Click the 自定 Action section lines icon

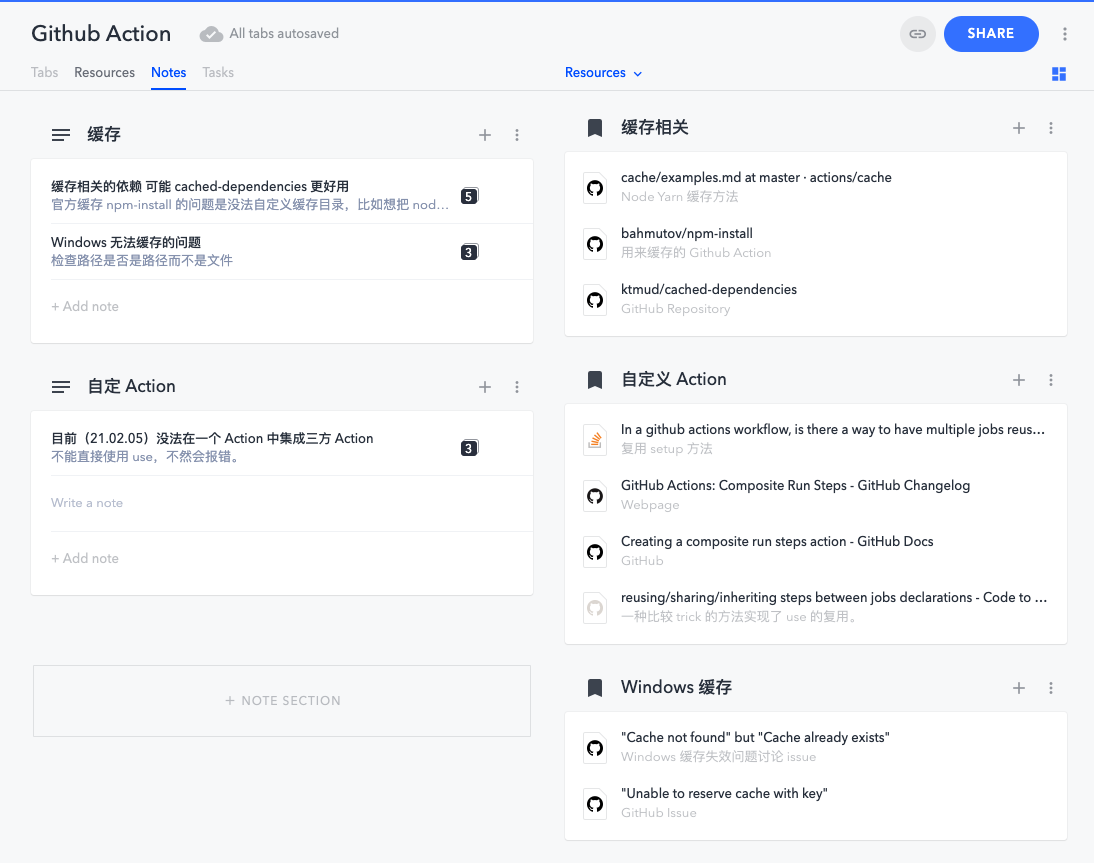point(61,387)
